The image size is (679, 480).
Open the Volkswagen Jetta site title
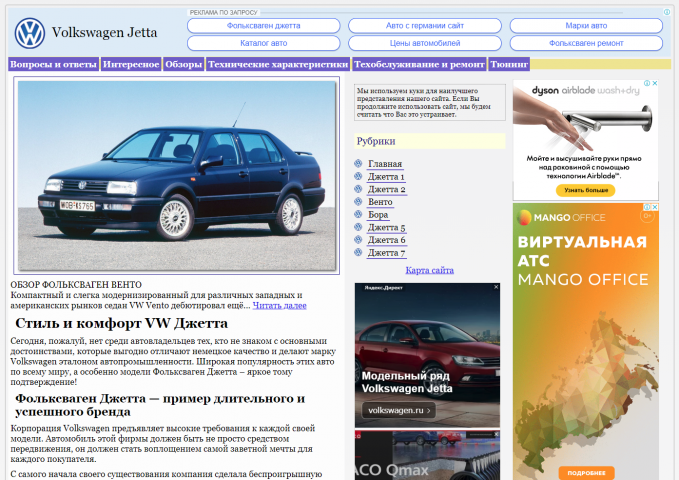[104, 32]
